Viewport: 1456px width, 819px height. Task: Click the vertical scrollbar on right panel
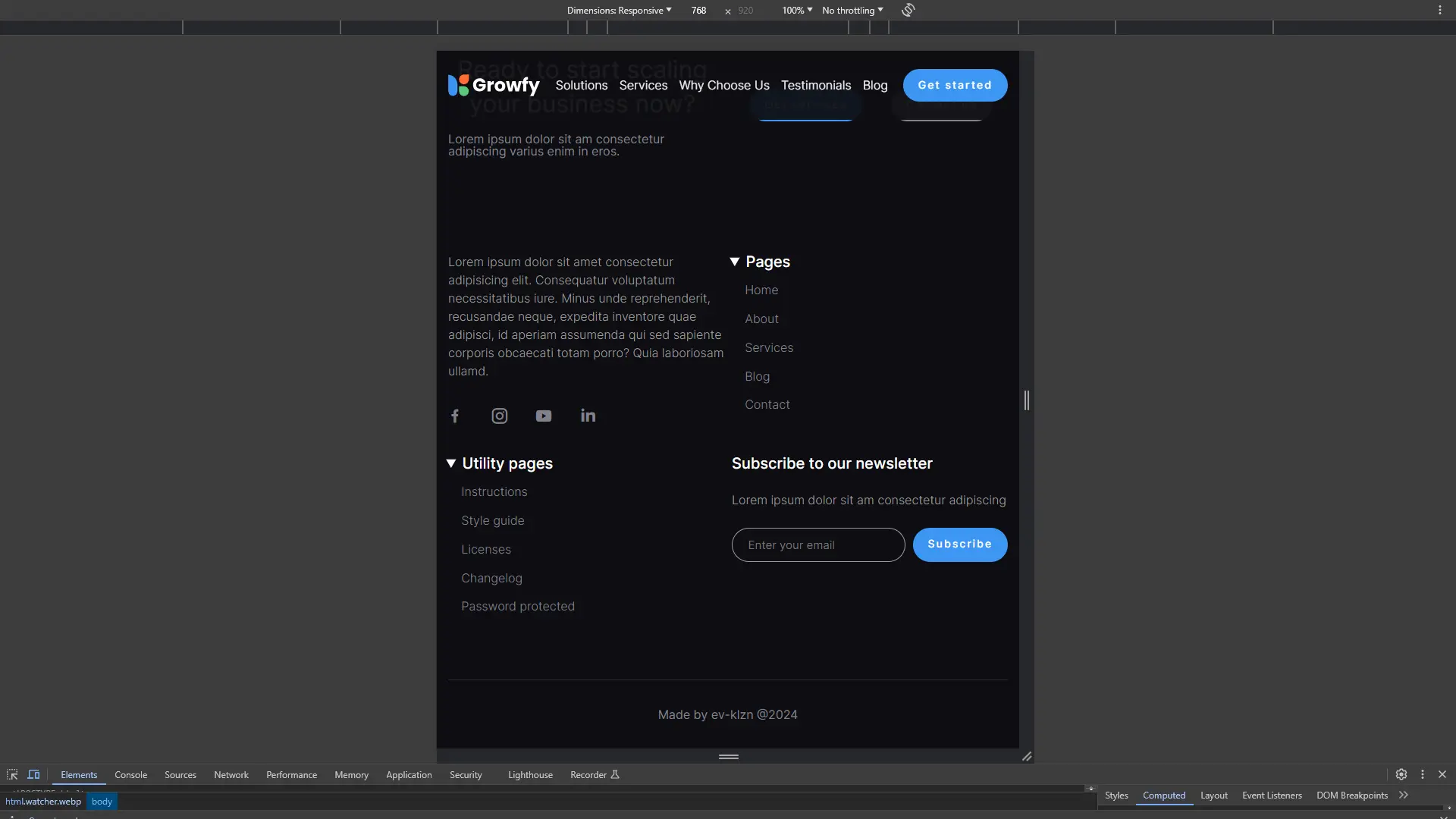[1027, 400]
